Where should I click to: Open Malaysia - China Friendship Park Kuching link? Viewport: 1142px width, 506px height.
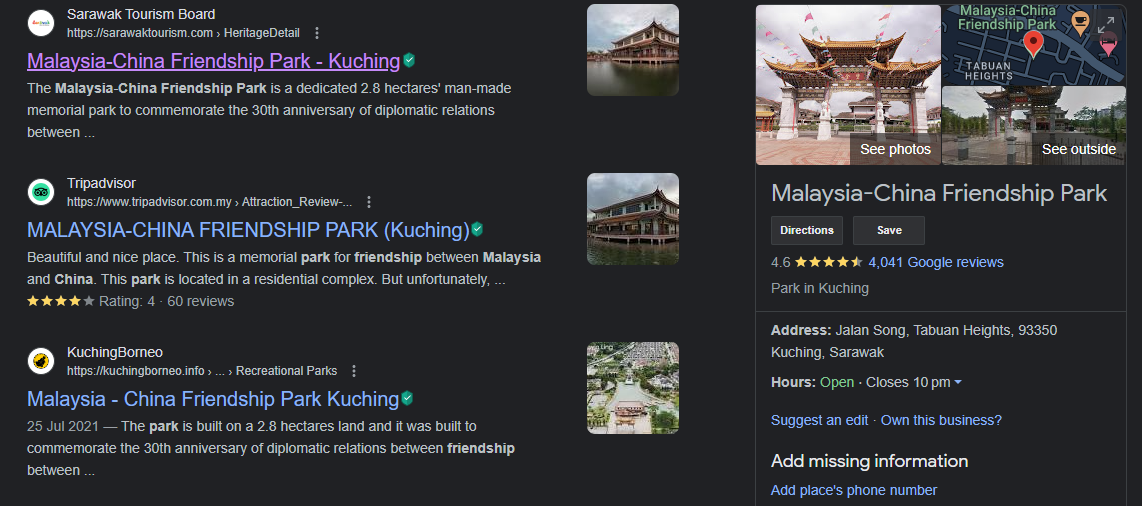[x=213, y=399]
